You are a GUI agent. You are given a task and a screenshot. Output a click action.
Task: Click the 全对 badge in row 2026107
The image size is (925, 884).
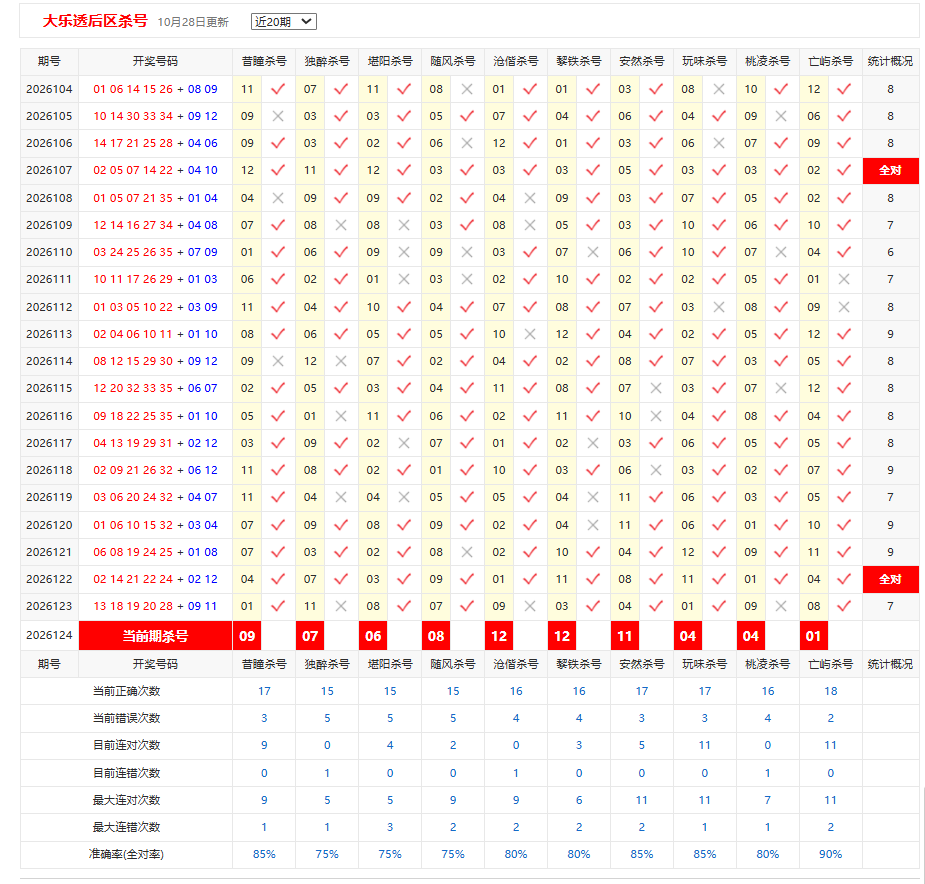[x=890, y=171]
